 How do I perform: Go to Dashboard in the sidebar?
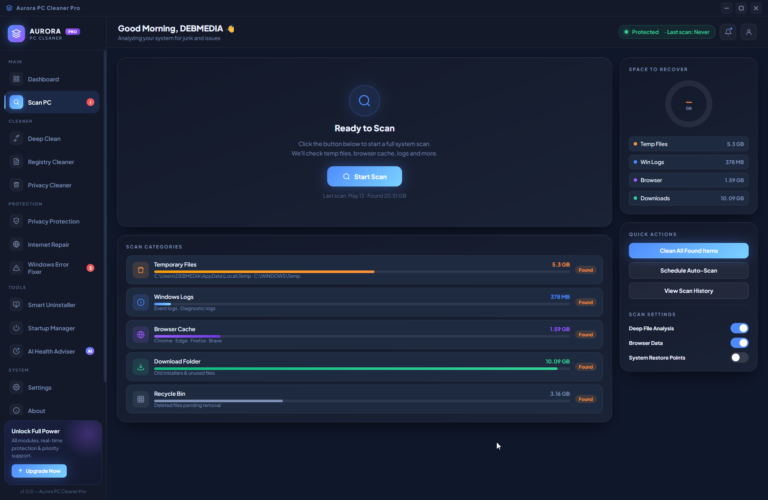tap(52, 79)
